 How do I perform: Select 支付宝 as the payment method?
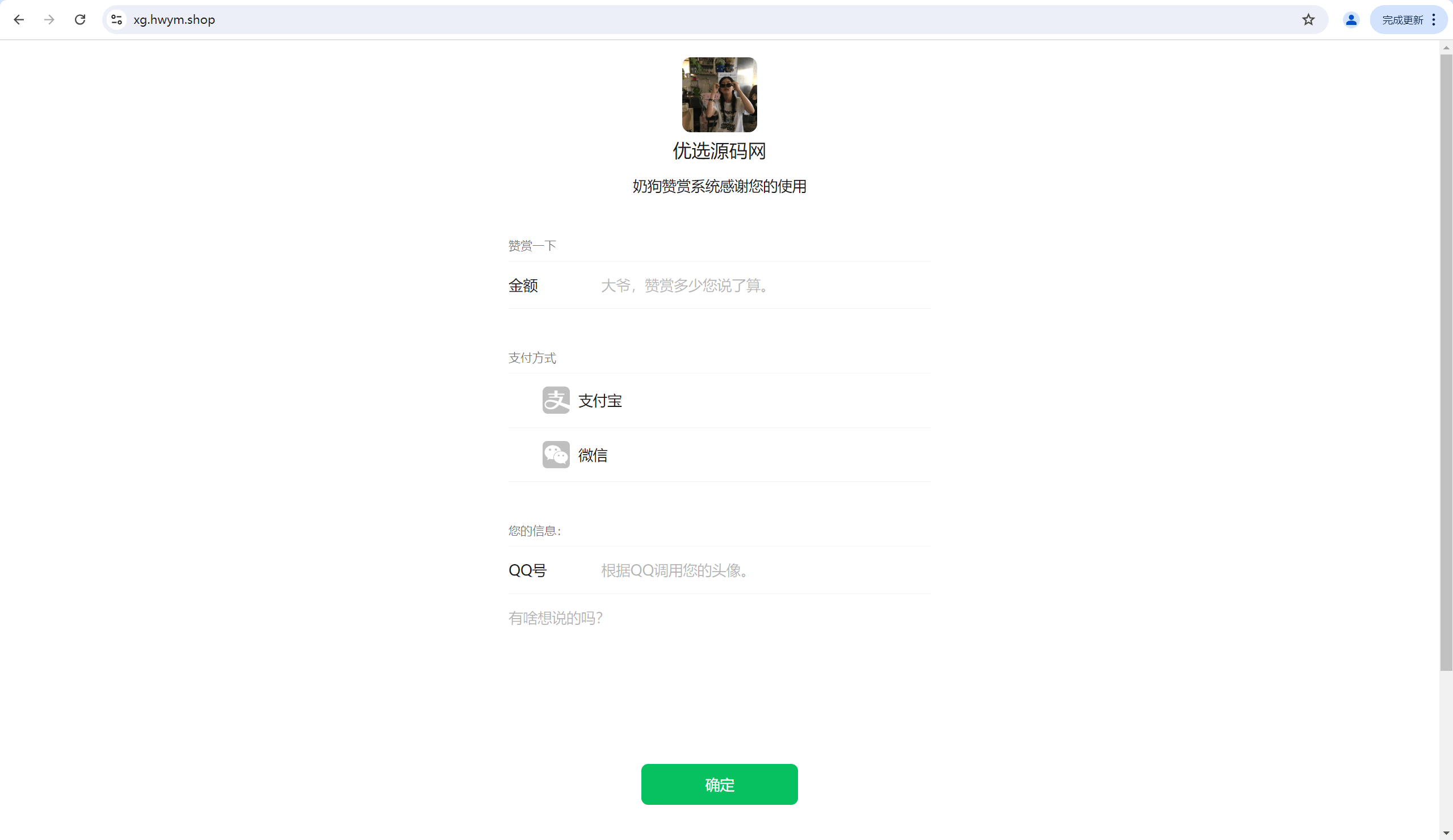[x=719, y=400]
